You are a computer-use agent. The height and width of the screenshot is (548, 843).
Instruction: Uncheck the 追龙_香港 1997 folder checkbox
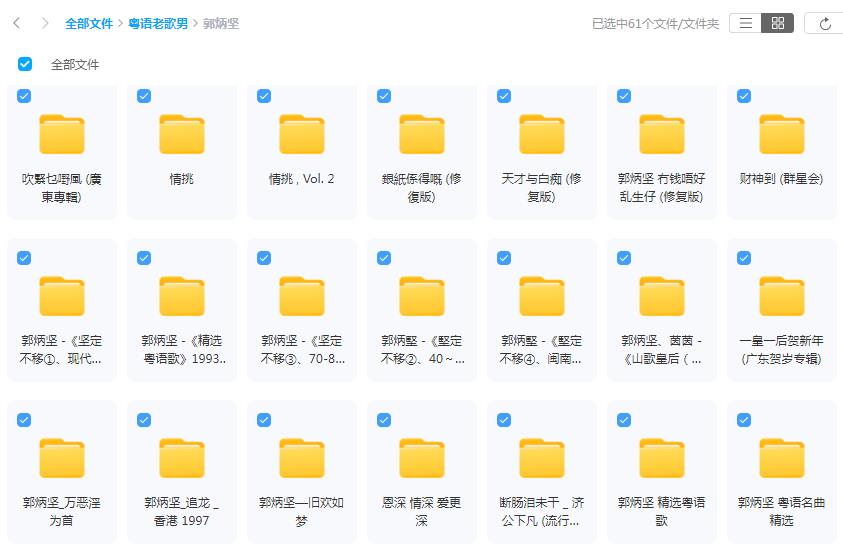tap(144, 419)
